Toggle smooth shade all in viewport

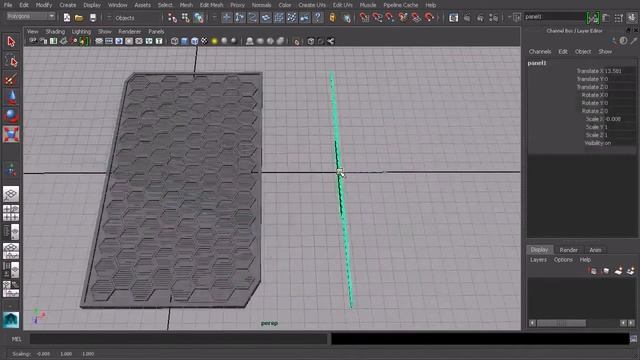coord(184,41)
